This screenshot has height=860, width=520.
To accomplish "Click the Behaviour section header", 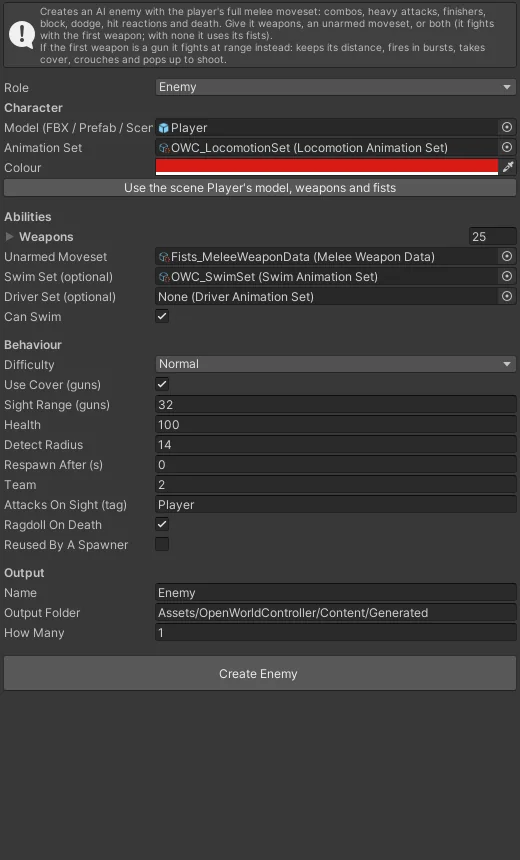I will pyautogui.click(x=33, y=344).
